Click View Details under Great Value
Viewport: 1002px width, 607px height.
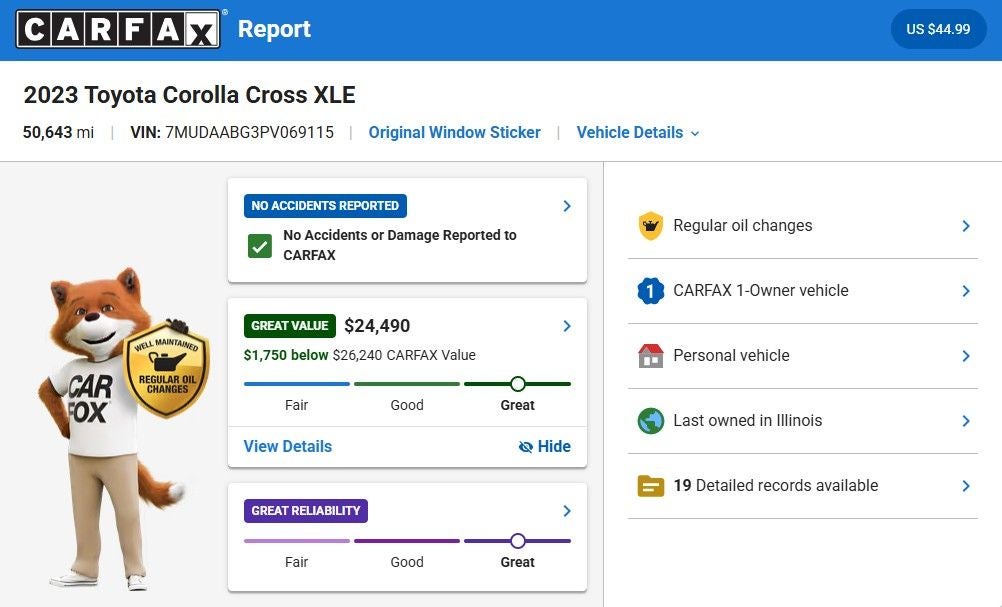tap(287, 446)
